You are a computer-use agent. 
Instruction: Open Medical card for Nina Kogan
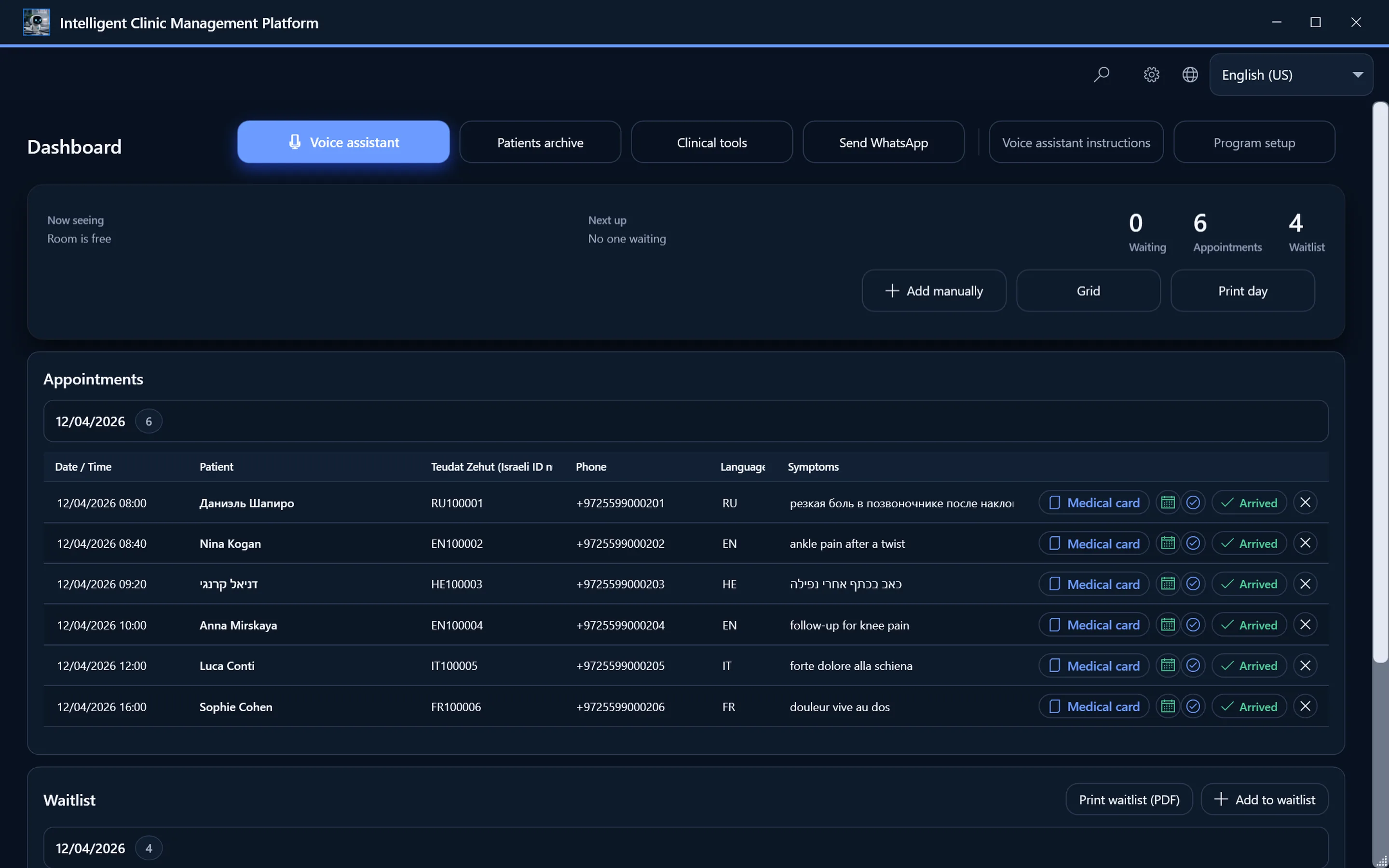coord(1094,543)
